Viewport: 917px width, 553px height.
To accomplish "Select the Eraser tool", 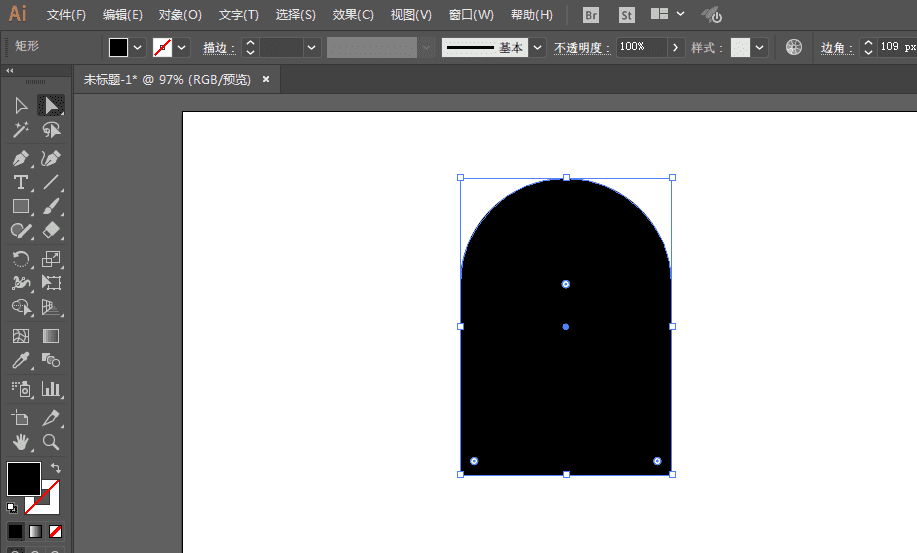I will 51,231.
